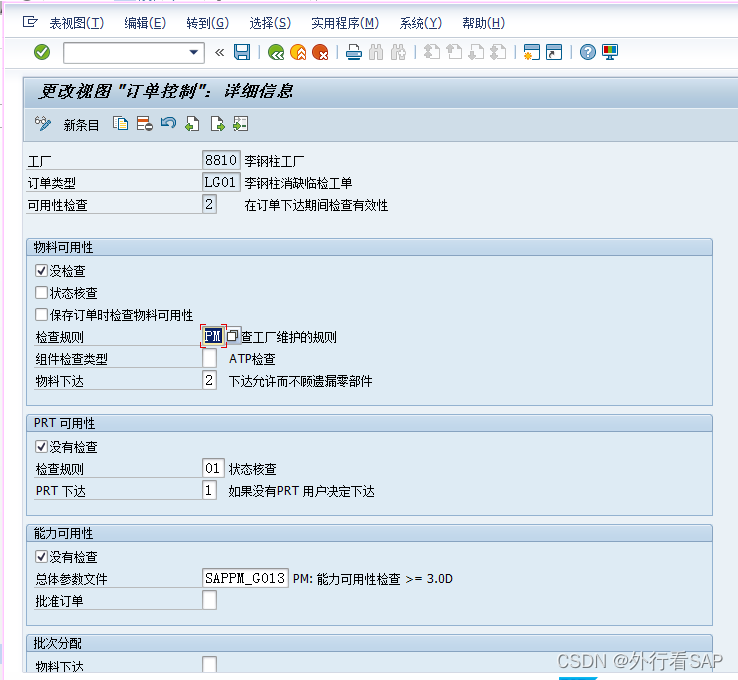The height and width of the screenshot is (680, 738).
Task: Exit using the orange up-arrow icon
Action: pos(298,52)
